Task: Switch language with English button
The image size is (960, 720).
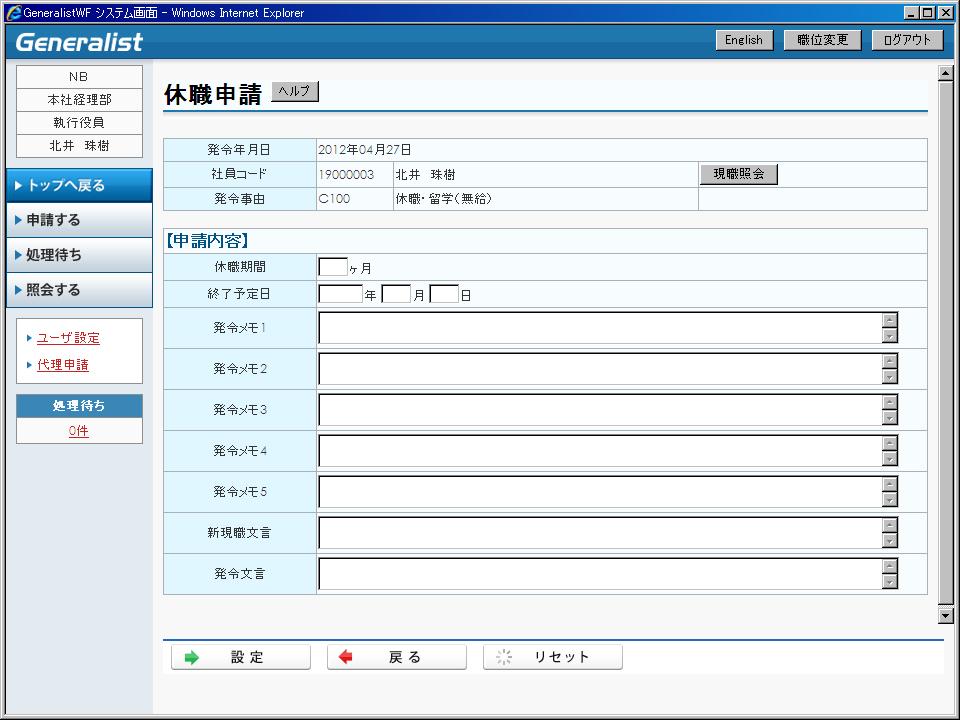Action: [743, 40]
